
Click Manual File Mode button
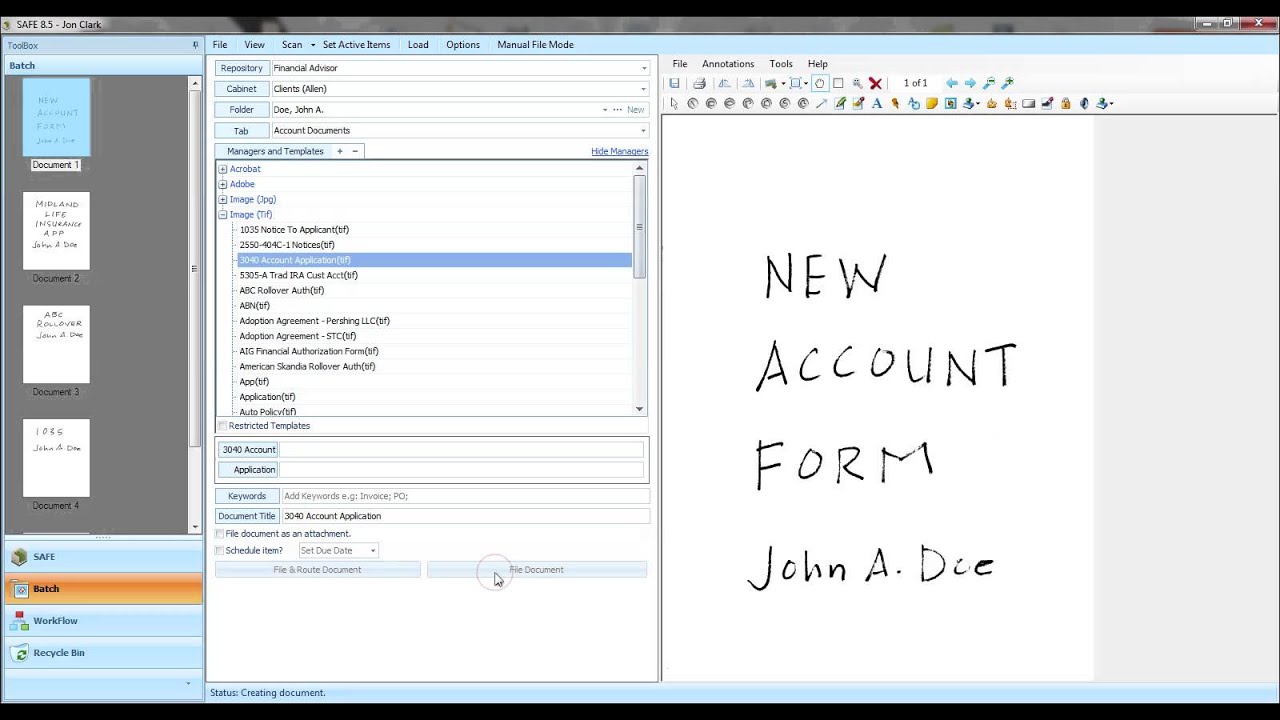point(535,45)
